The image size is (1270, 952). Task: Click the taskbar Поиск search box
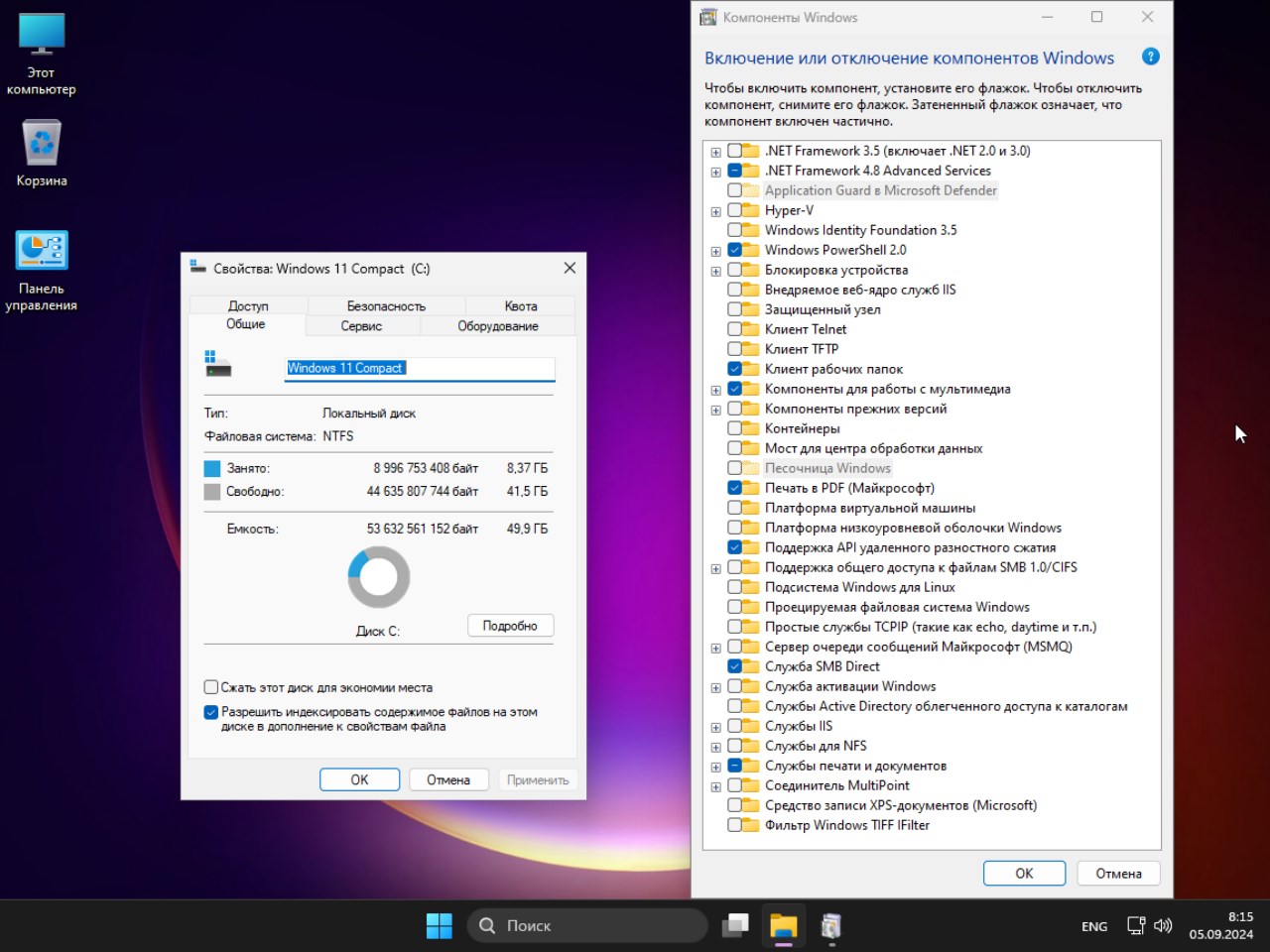(x=586, y=925)
